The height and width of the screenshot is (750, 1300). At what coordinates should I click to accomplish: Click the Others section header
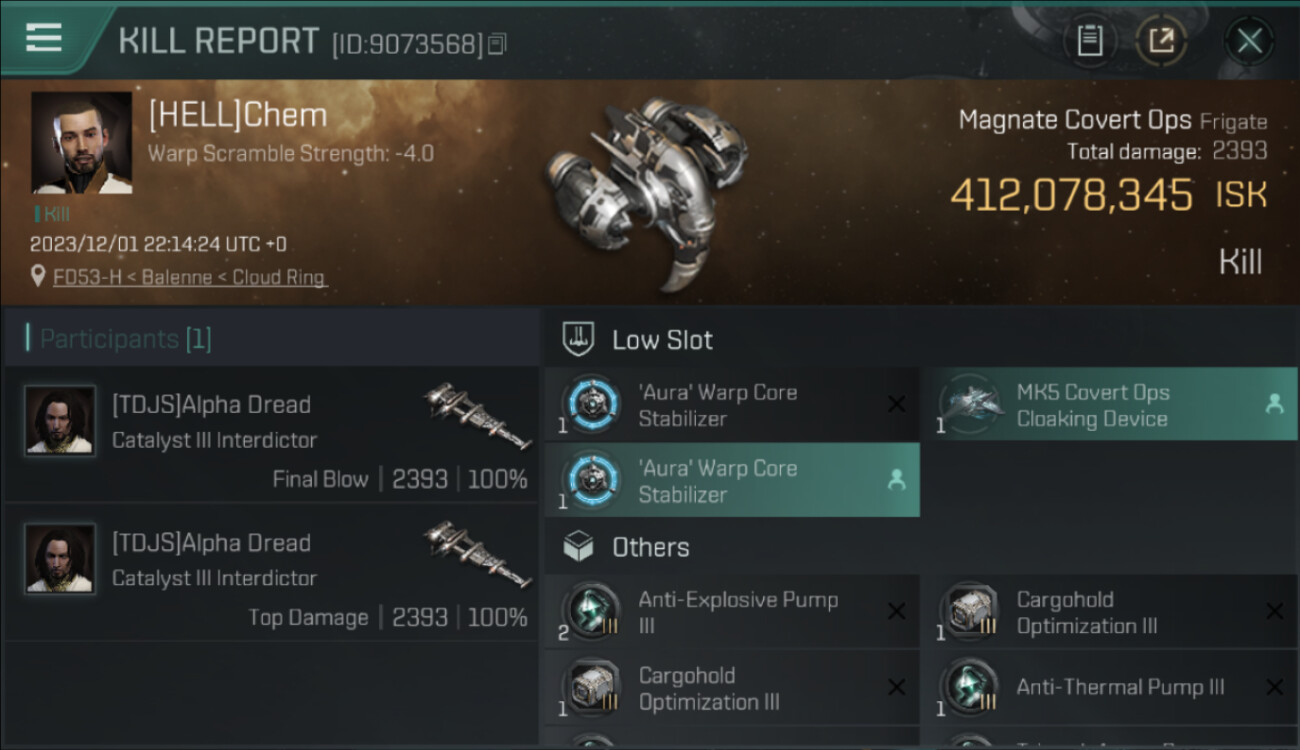pos(650,548)
